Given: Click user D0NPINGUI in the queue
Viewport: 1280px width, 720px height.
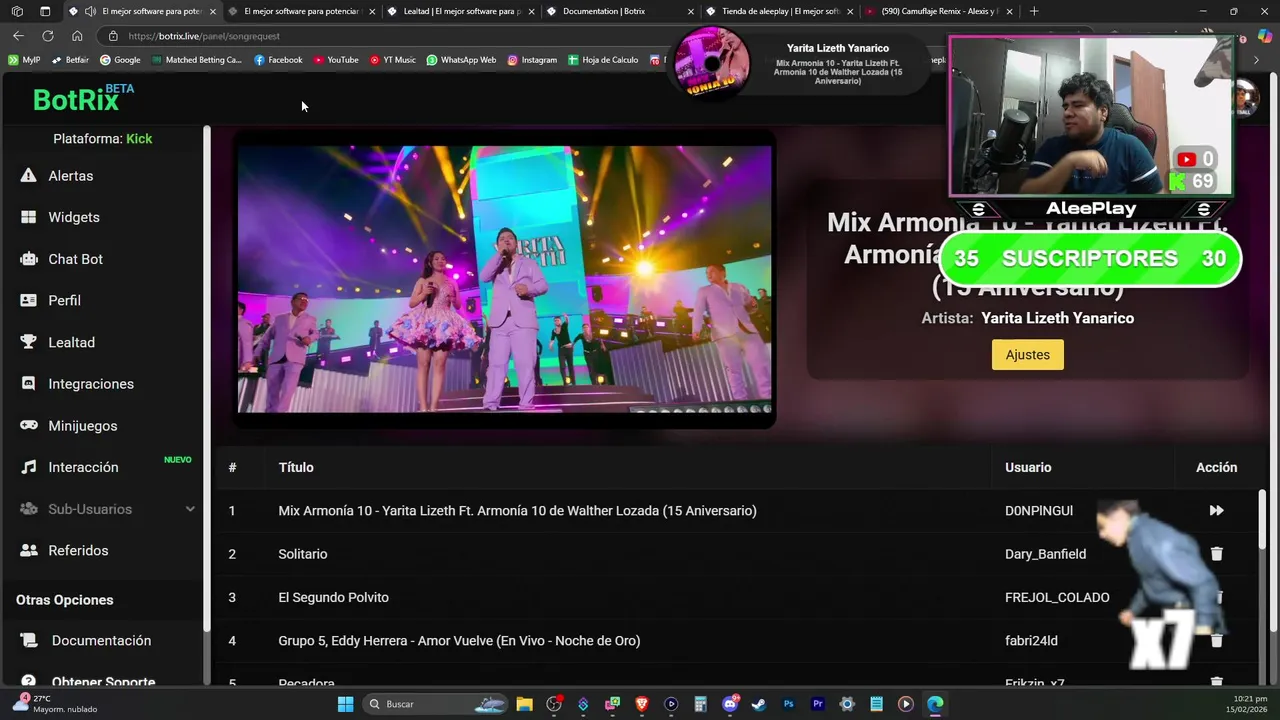Looking at the screenshot, I should point(1039,511).
